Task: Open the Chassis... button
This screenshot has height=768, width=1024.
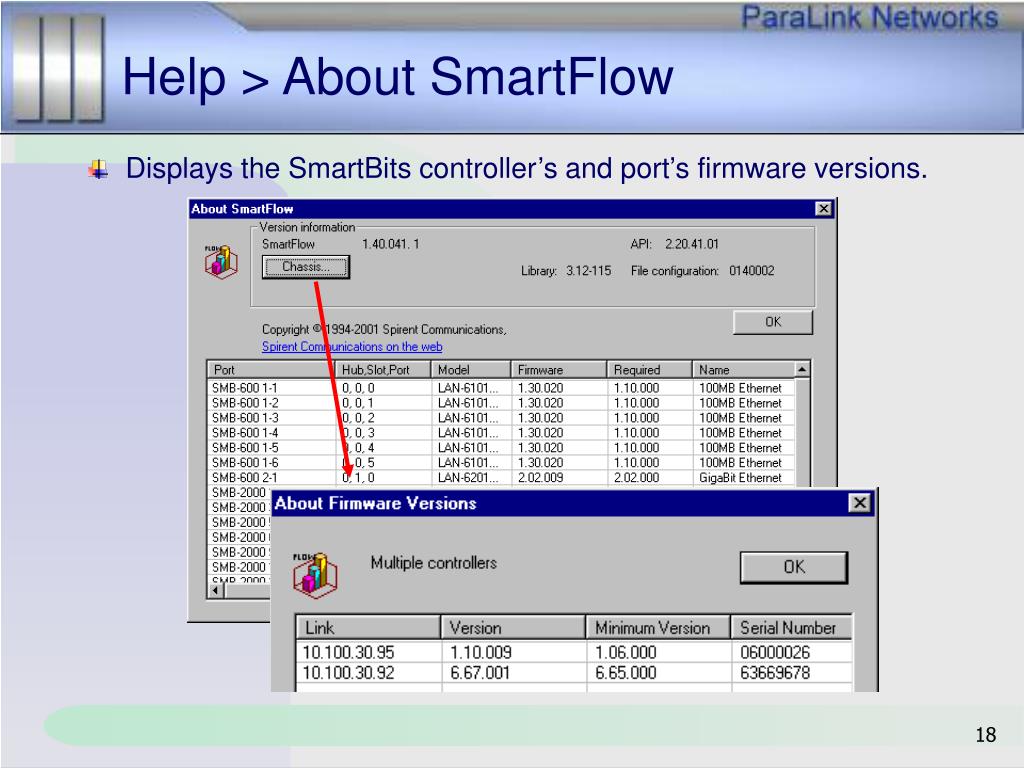Action: (x=306, y=267)
